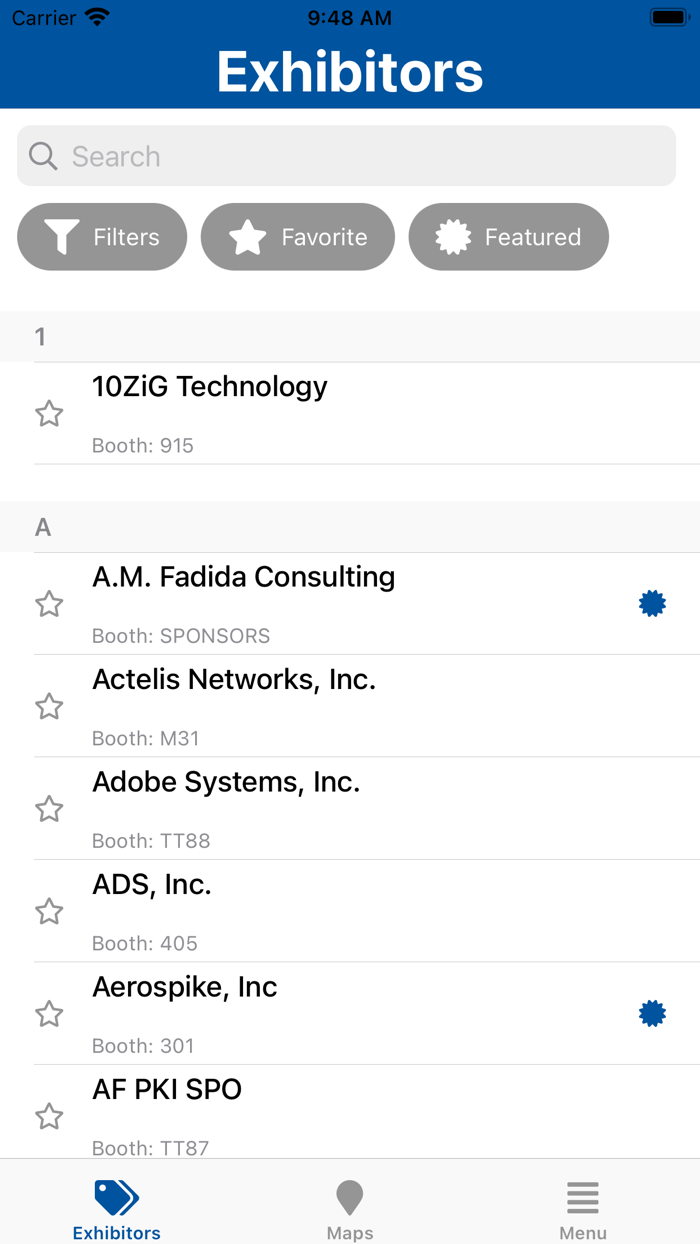
Task: Toggle favorite star for Actelis Networks, Inc.
Action: [49, 707]
